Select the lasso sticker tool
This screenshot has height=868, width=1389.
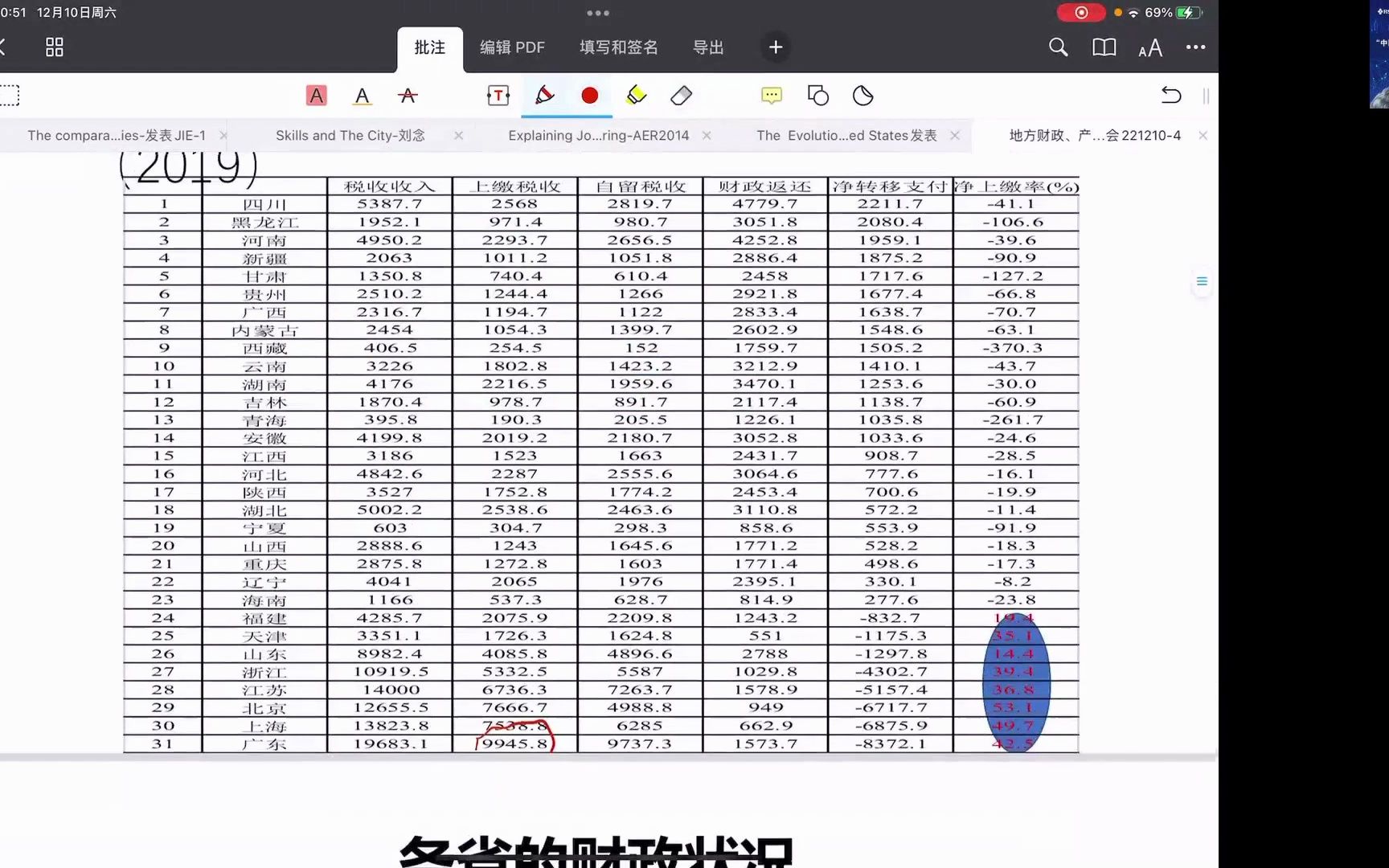(862, 96)
